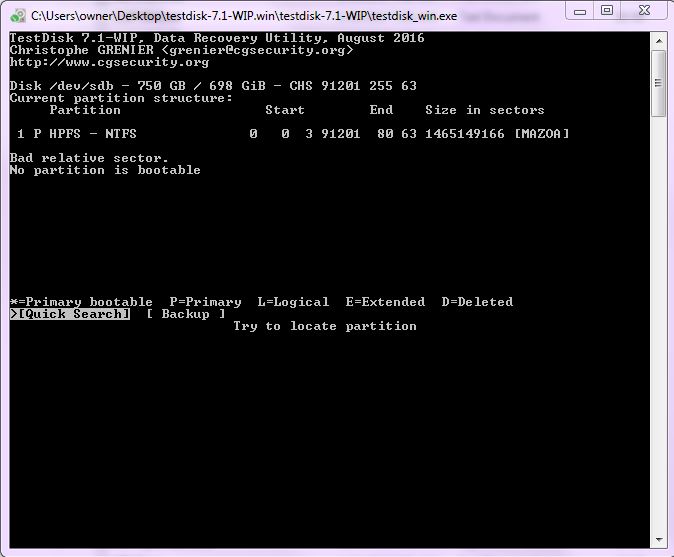The width and height of the screenshot is (674, 557).
Task: Click the 'End' column header
Action: tap(381, 110)
